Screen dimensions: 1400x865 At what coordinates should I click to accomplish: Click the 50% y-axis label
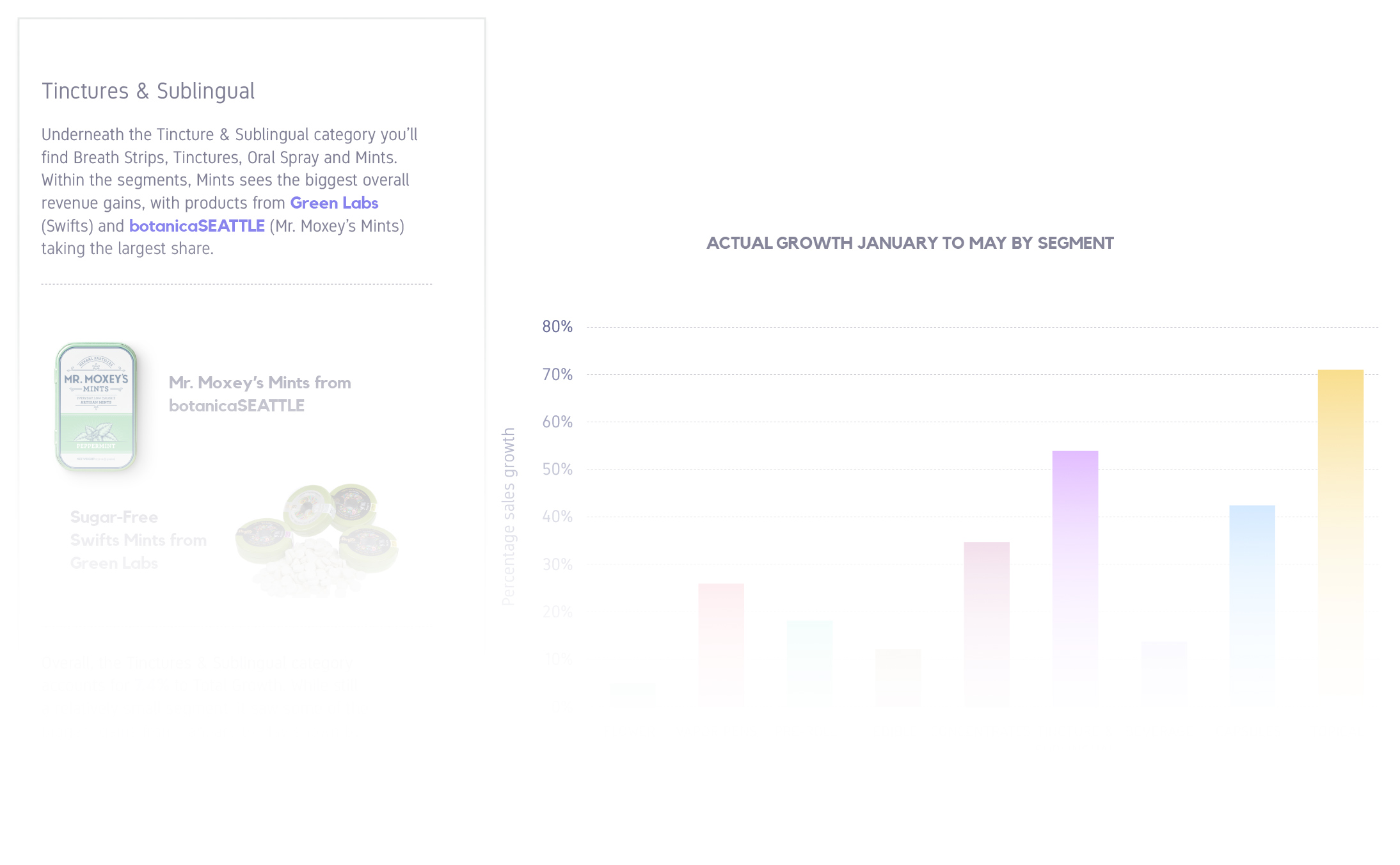[557, 469]
